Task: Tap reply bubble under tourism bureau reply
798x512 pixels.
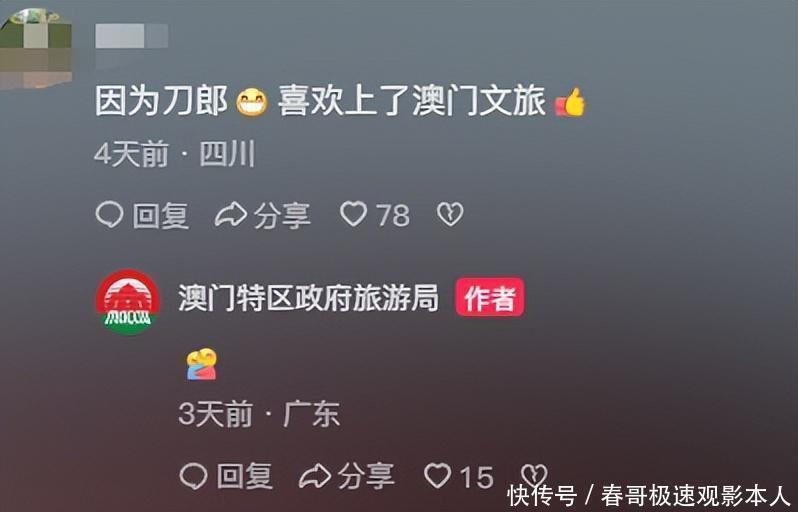Action: click(x=193, y=476)
